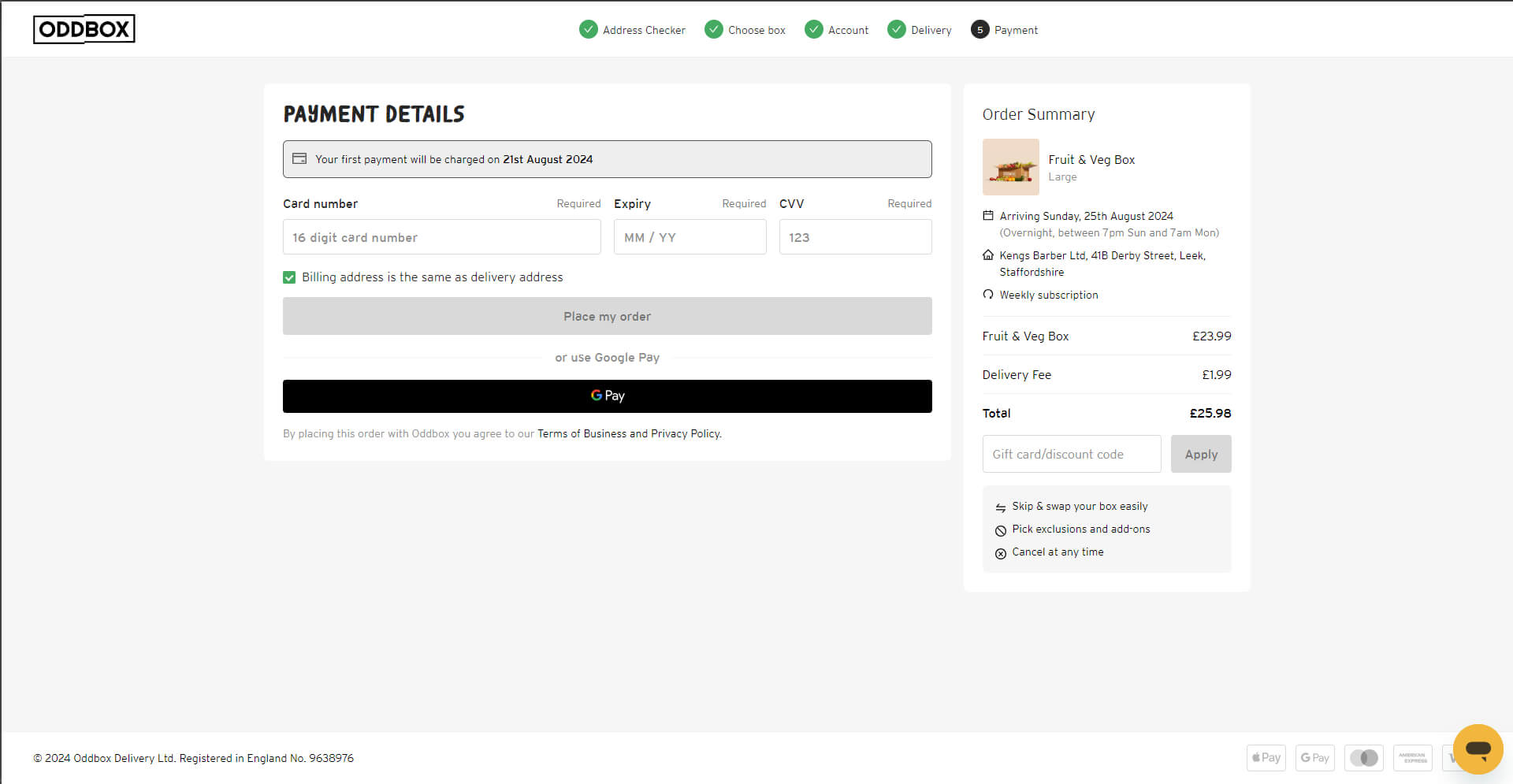Click the Delivery step checkmark icon

pos(897,30)
